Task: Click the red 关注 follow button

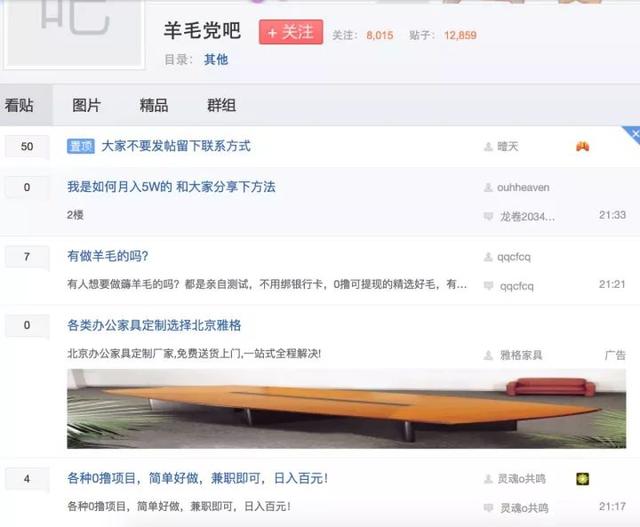Action: tap(291, 32)
